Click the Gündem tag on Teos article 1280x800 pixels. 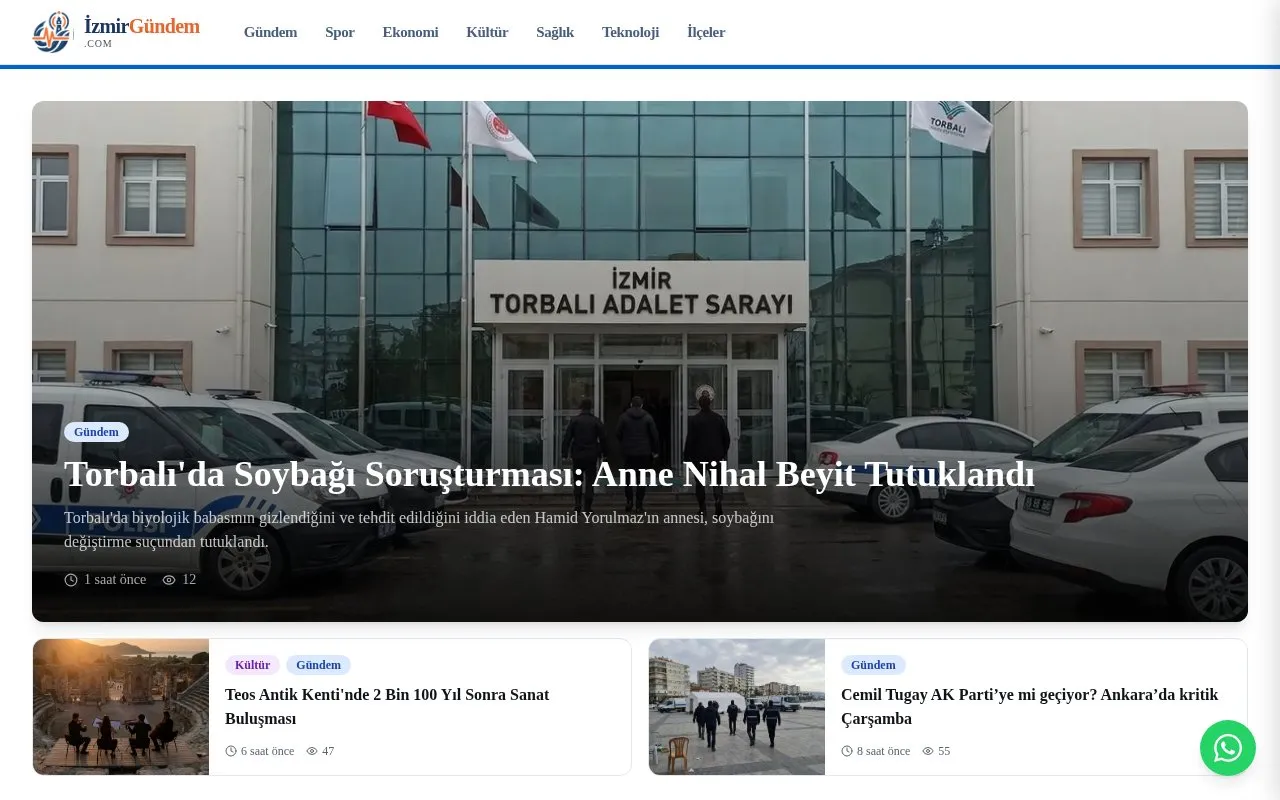click(318, 665)
